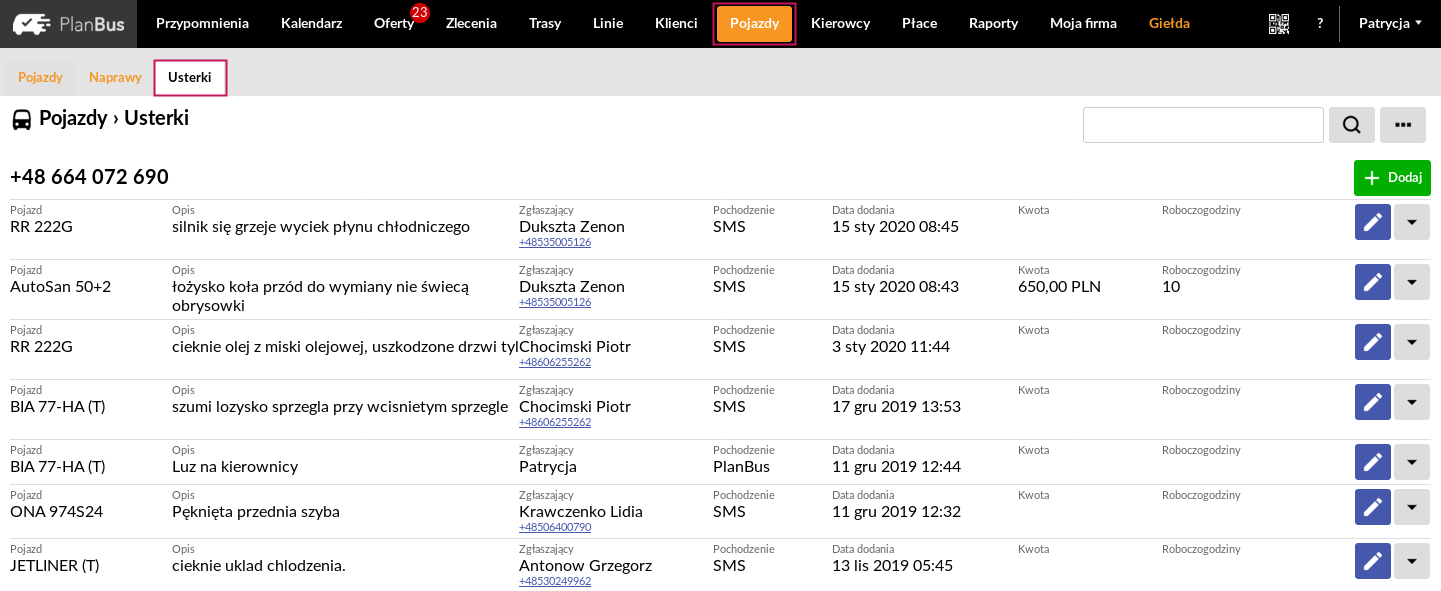
Task: Open the QR code icon
Action: pos(1279,24)
